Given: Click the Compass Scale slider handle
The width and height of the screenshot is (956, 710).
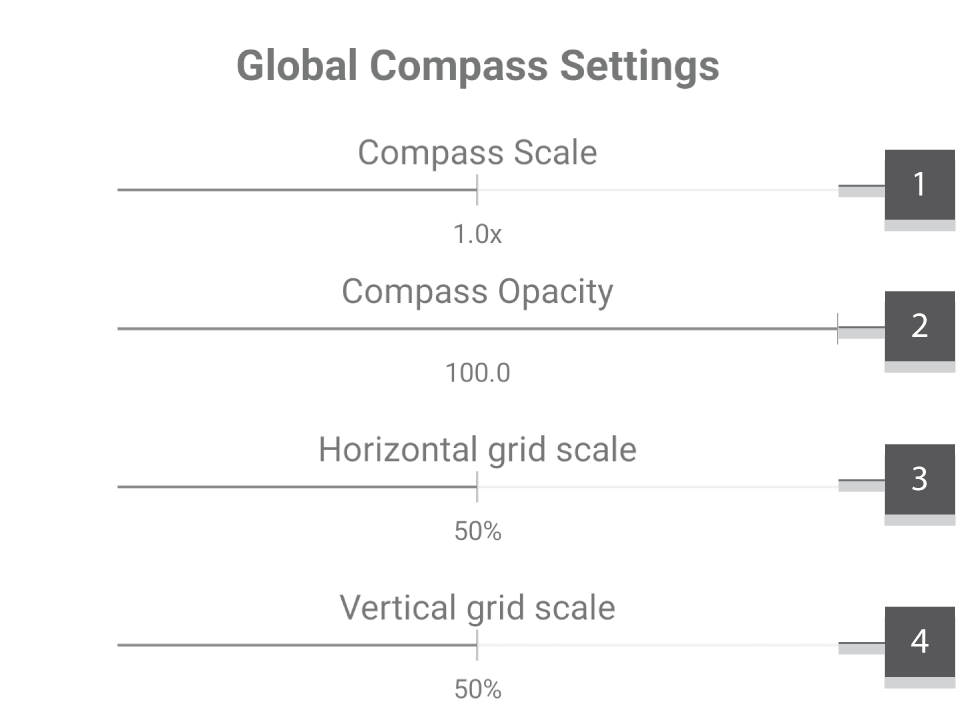Looking at the screenshot, I should [477, 190].
